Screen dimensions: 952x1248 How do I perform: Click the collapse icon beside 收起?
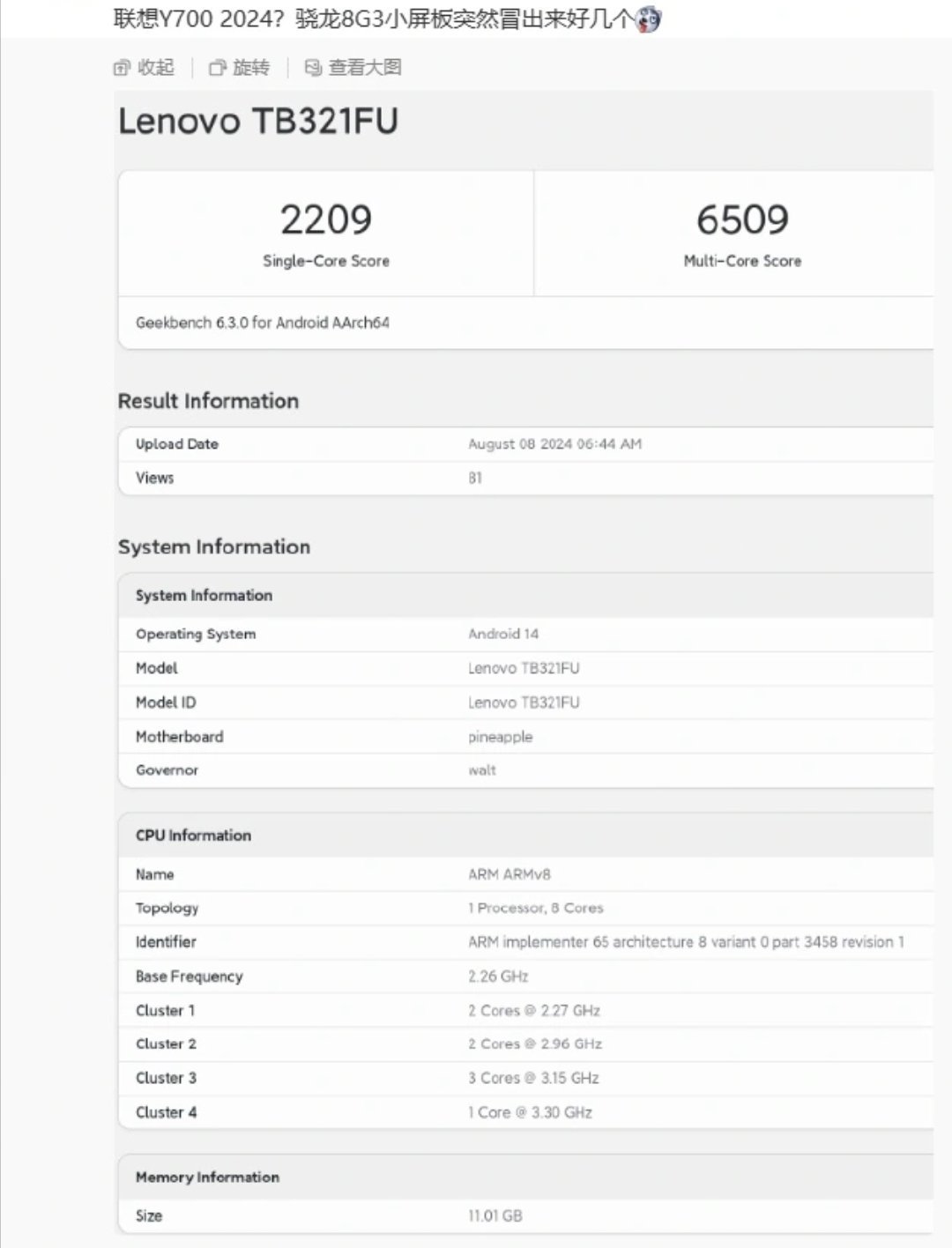pyautogui.click(x=122, y=68)
